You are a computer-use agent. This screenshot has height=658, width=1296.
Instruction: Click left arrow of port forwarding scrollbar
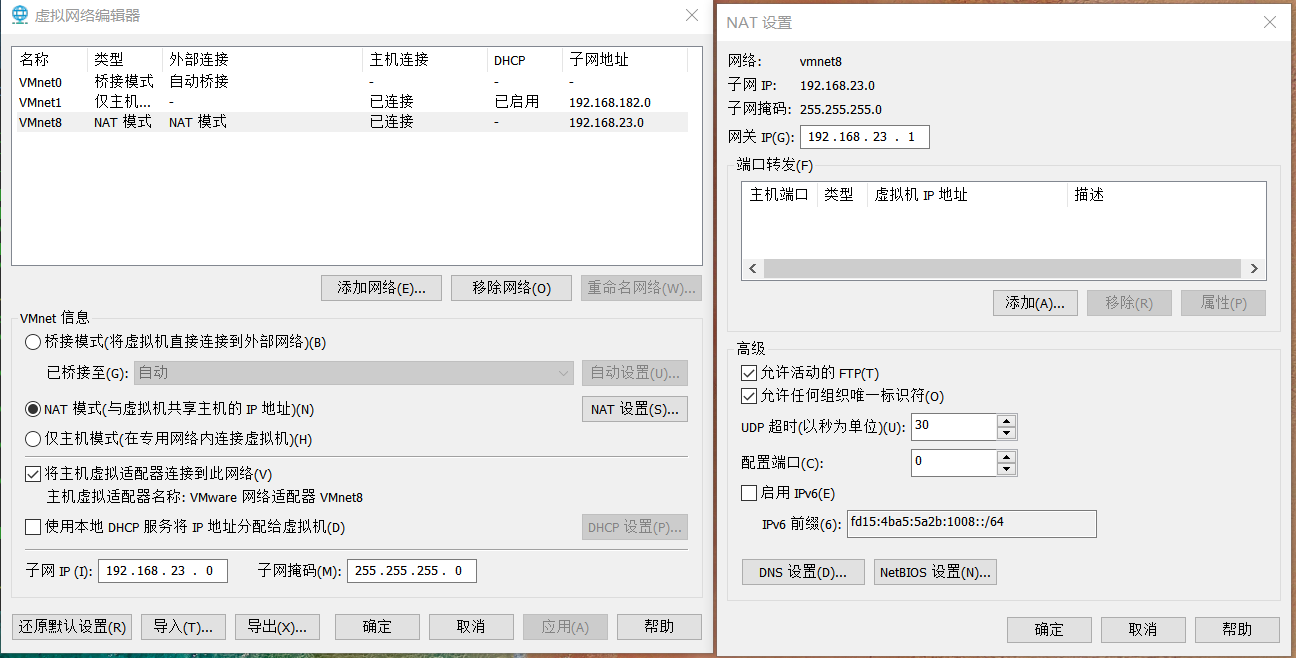pos(753,269)
